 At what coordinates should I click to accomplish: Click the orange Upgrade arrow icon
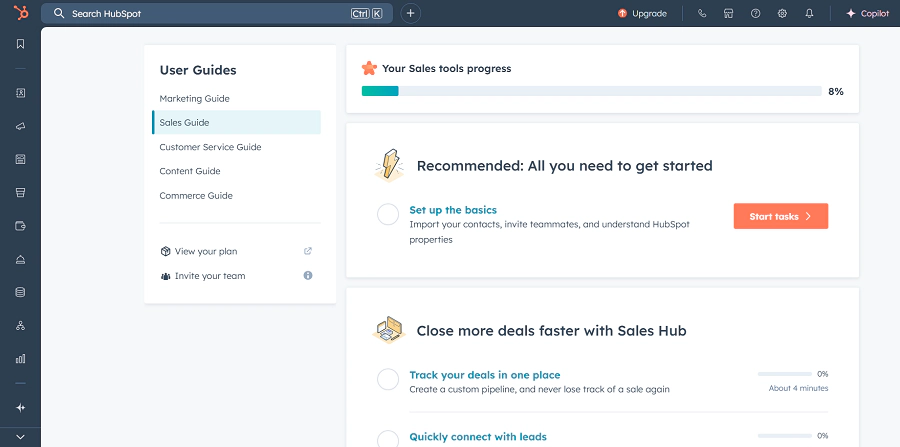(x=622, y=13)
